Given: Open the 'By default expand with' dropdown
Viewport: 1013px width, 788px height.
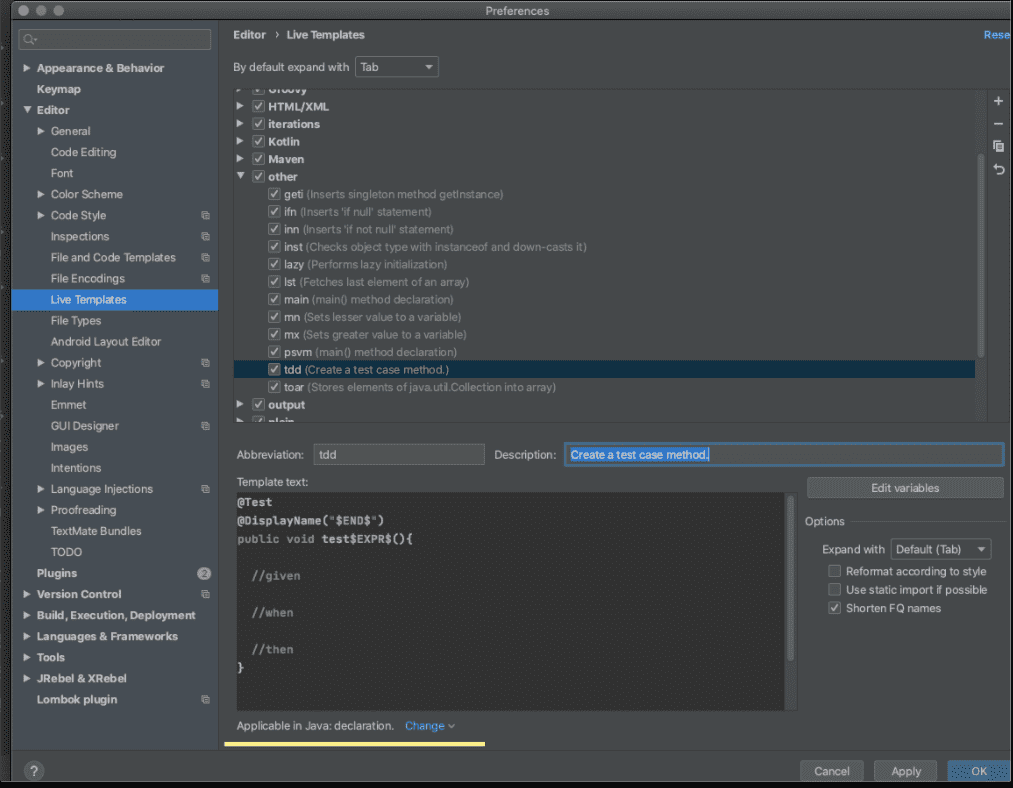Looking at the screenshot, I should (398, 67).
